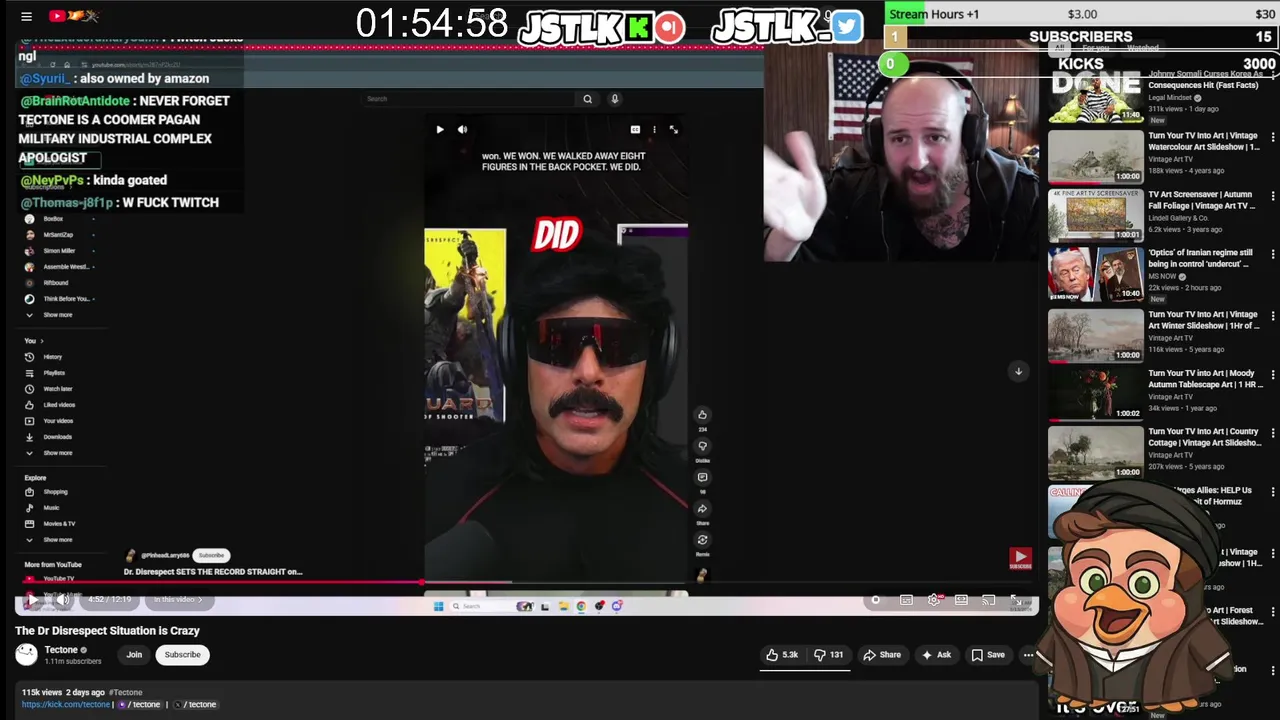The width and height of the screenshot is (1280, 720).
Task: Open options menu for Vintage Art Winter Slideshow
Action: pos(1272,316)
